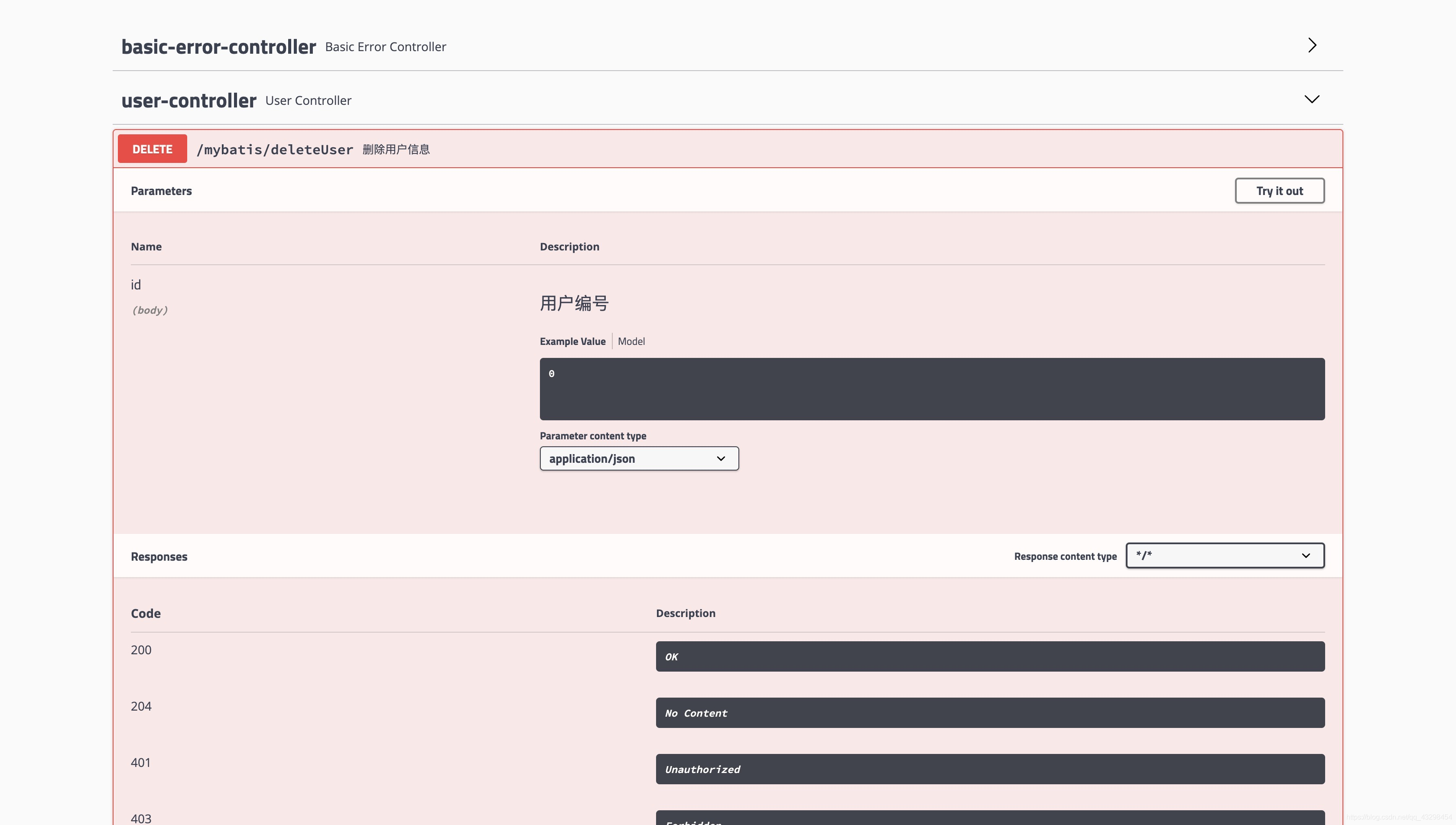The width and height of the screenshot is (1456, 825).
Task: Click the basic-error-controller section title
Action: point(219,46)
